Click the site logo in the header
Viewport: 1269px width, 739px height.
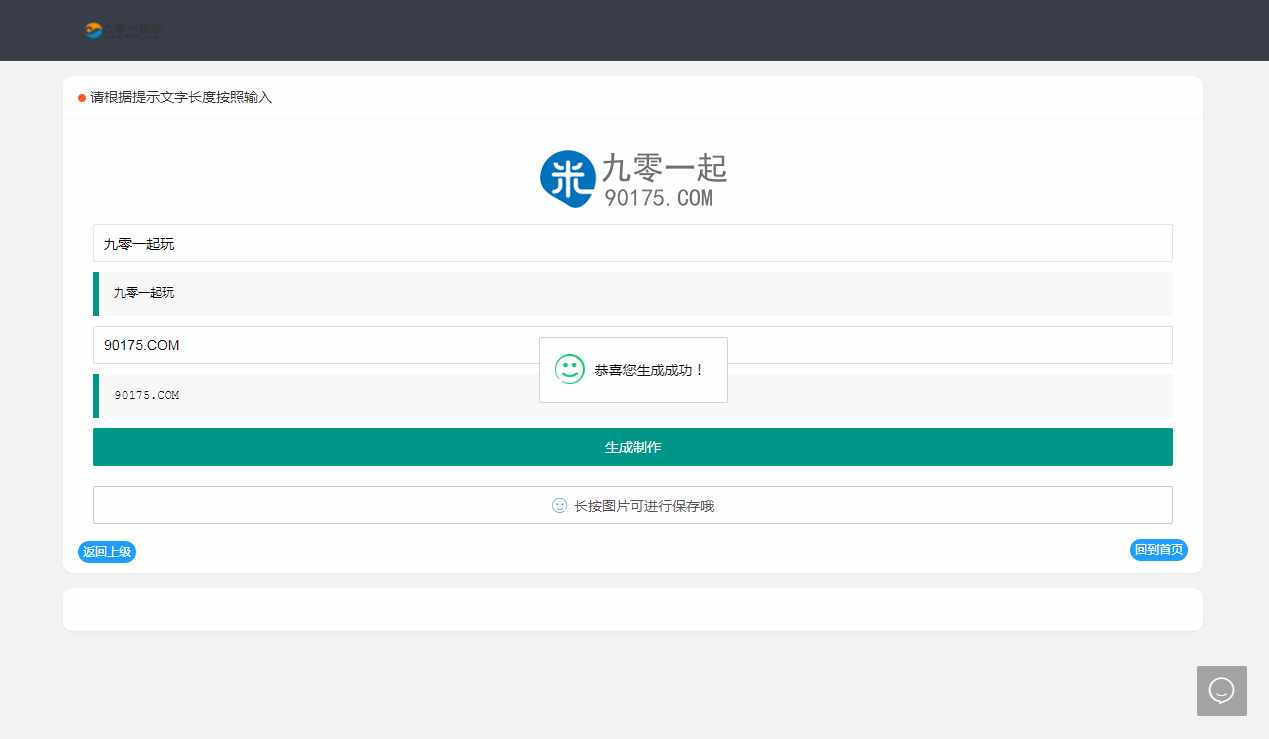point(122,31)
